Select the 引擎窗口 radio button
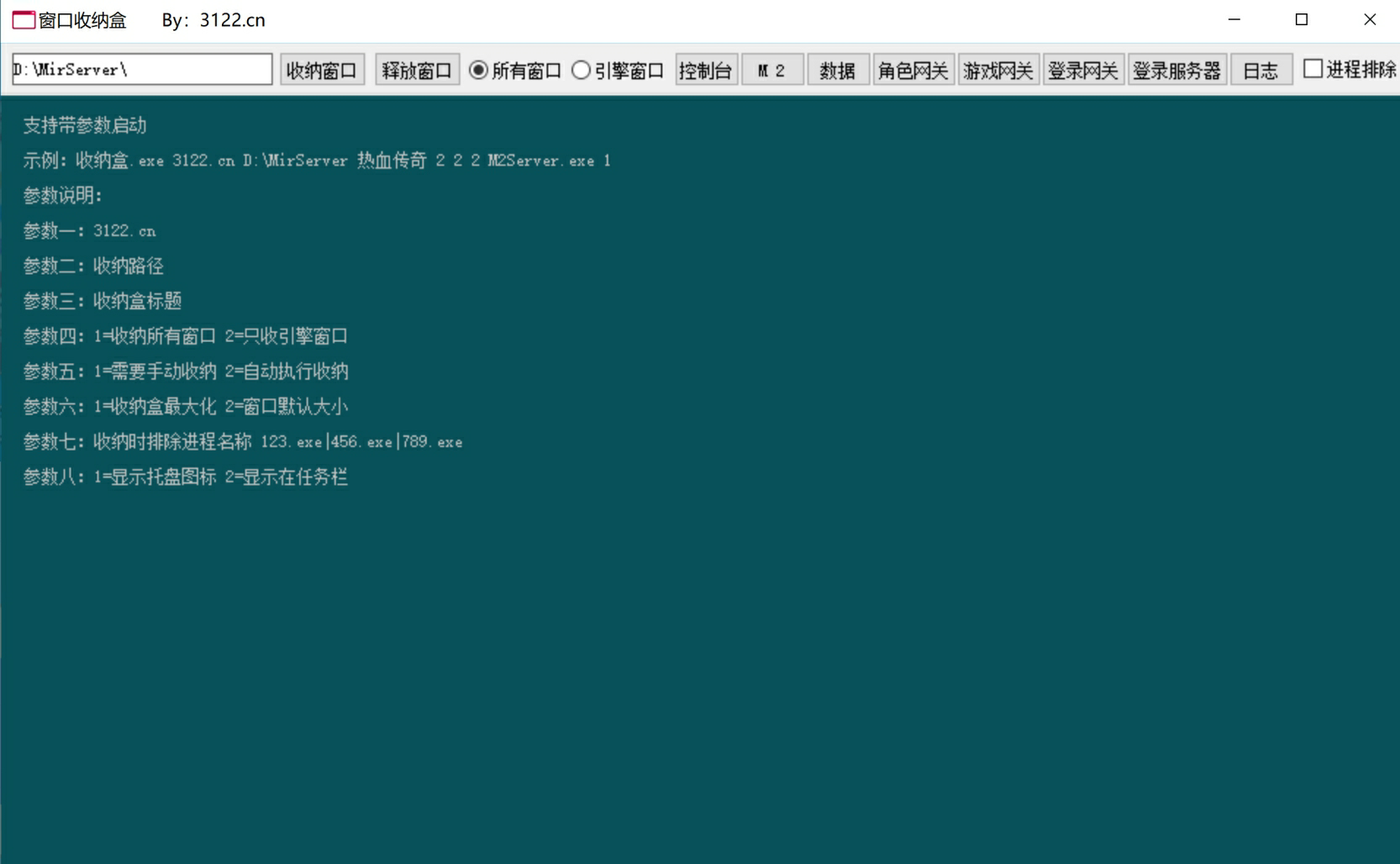This screenshot has width=1400, height=864. [x=618, y=71]
